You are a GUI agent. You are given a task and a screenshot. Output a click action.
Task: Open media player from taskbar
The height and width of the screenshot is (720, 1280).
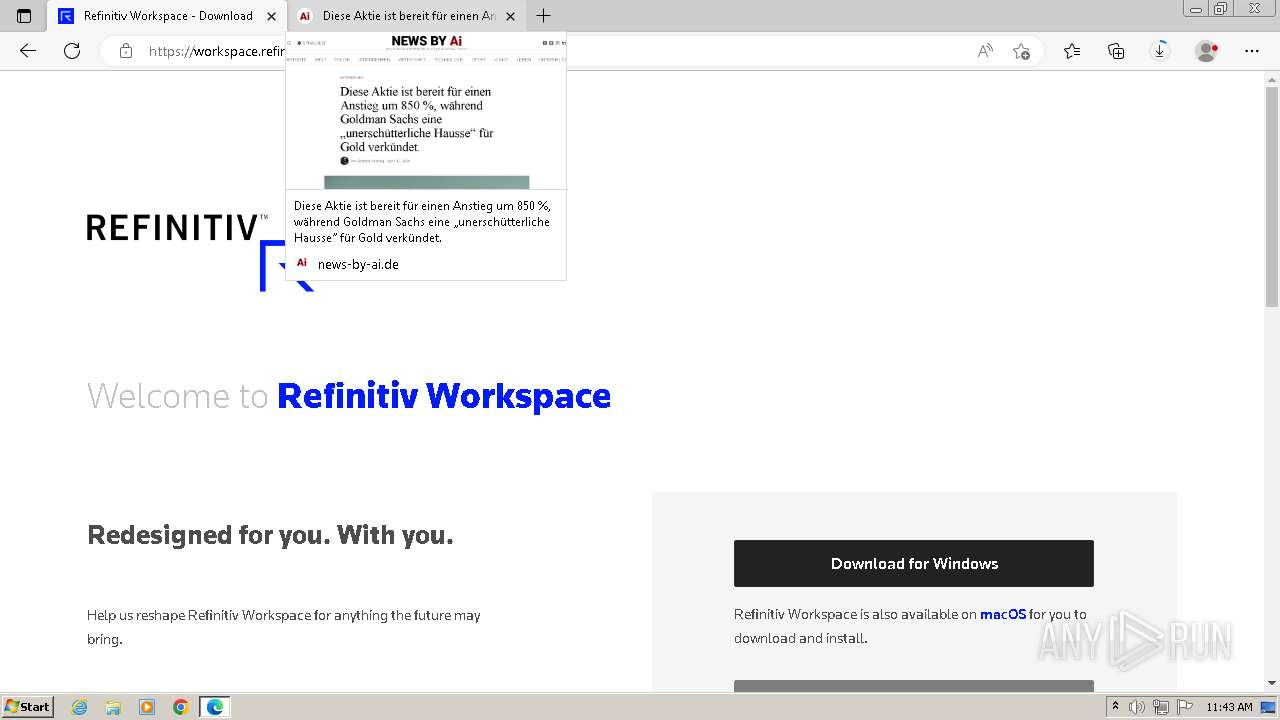pyautogui.click(x=147, y=707)
